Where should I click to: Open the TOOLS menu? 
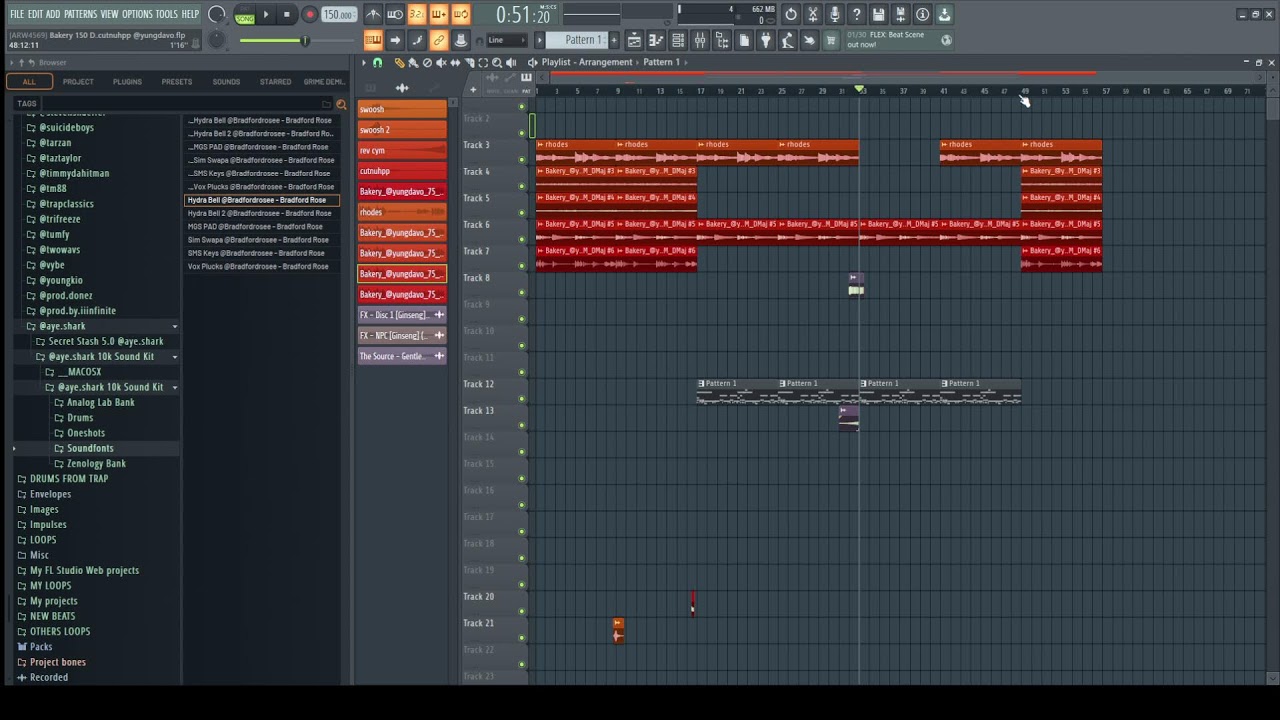click(x=166, y=14)
